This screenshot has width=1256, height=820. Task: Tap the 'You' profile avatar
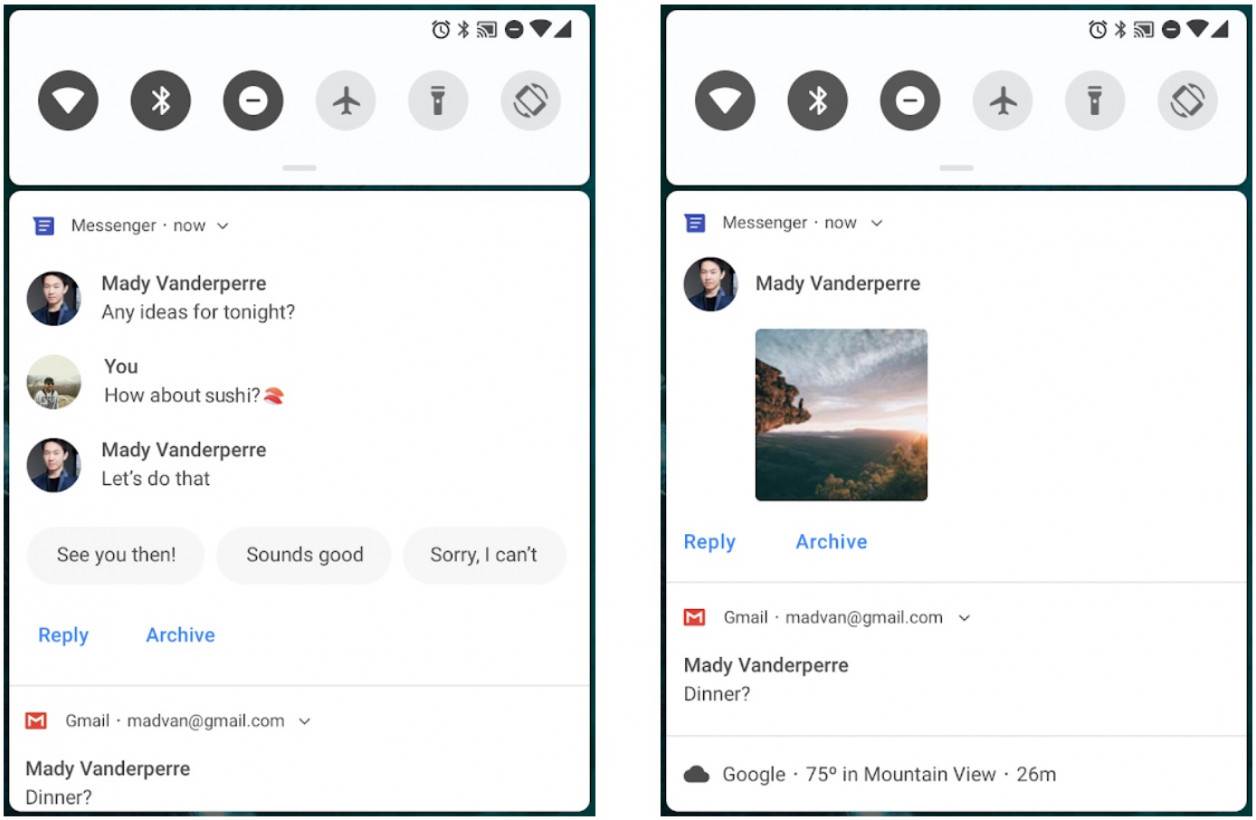click(54, 382)
